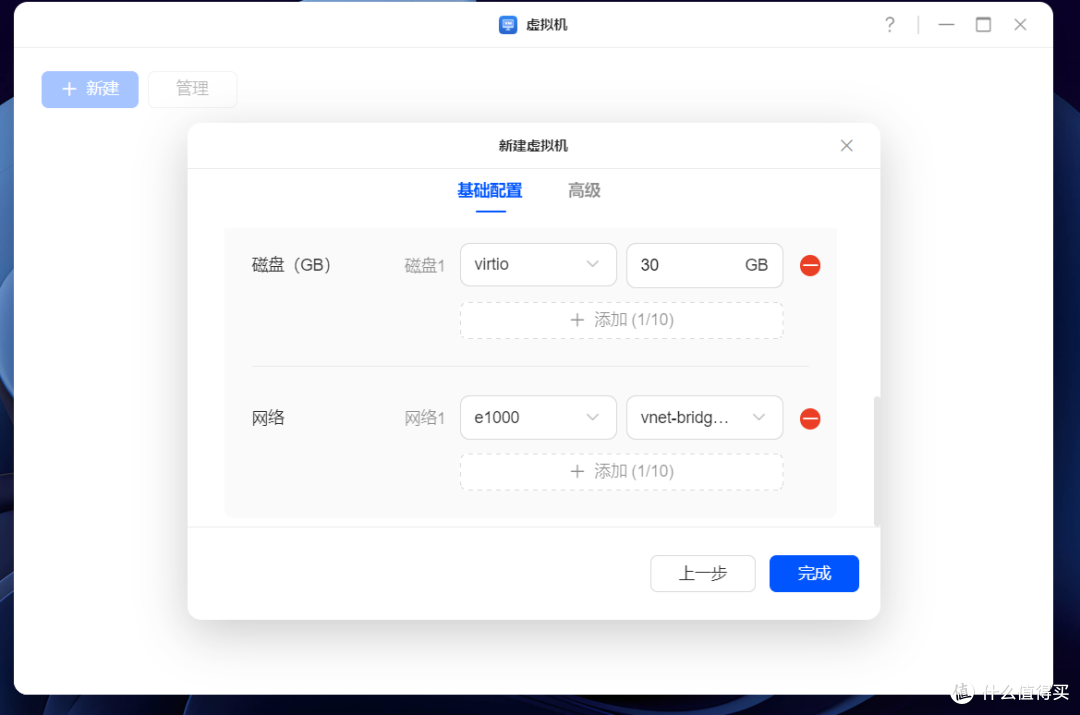Close the 虚拟机 window
1080x715 pixels.
pos(1021,25)
